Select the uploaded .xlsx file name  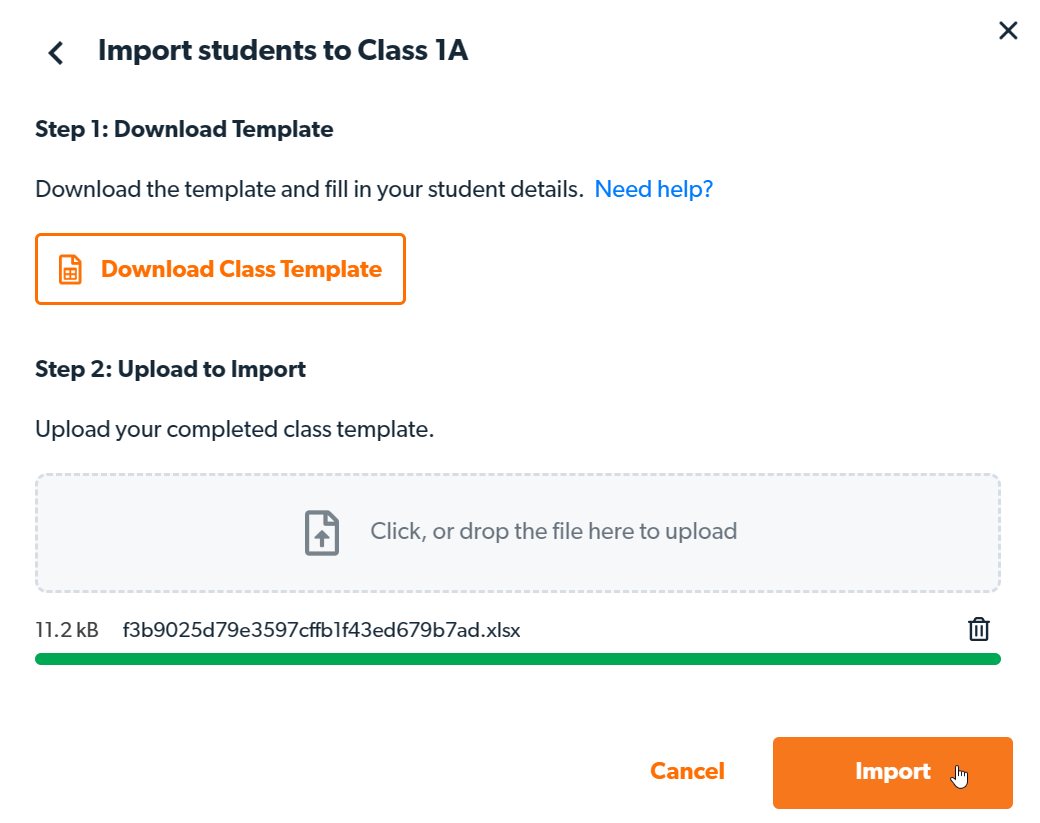pos(321,630)
